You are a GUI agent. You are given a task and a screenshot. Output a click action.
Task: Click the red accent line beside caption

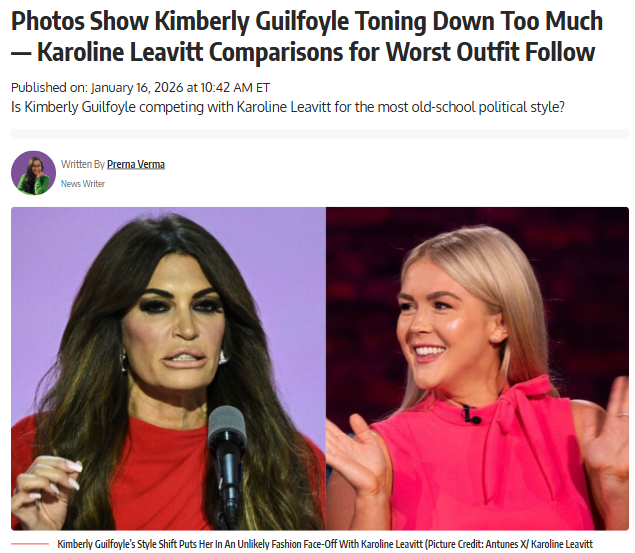pyautogui.click(x=30, y=544)
